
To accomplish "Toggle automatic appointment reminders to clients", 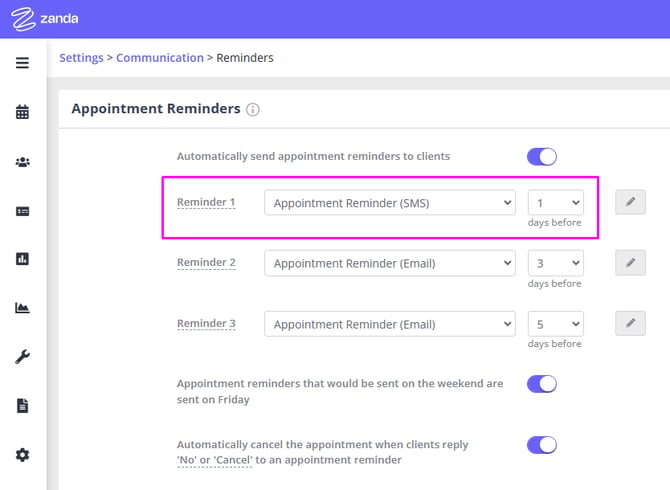I will pyautogui.click(x=541, y=156).
